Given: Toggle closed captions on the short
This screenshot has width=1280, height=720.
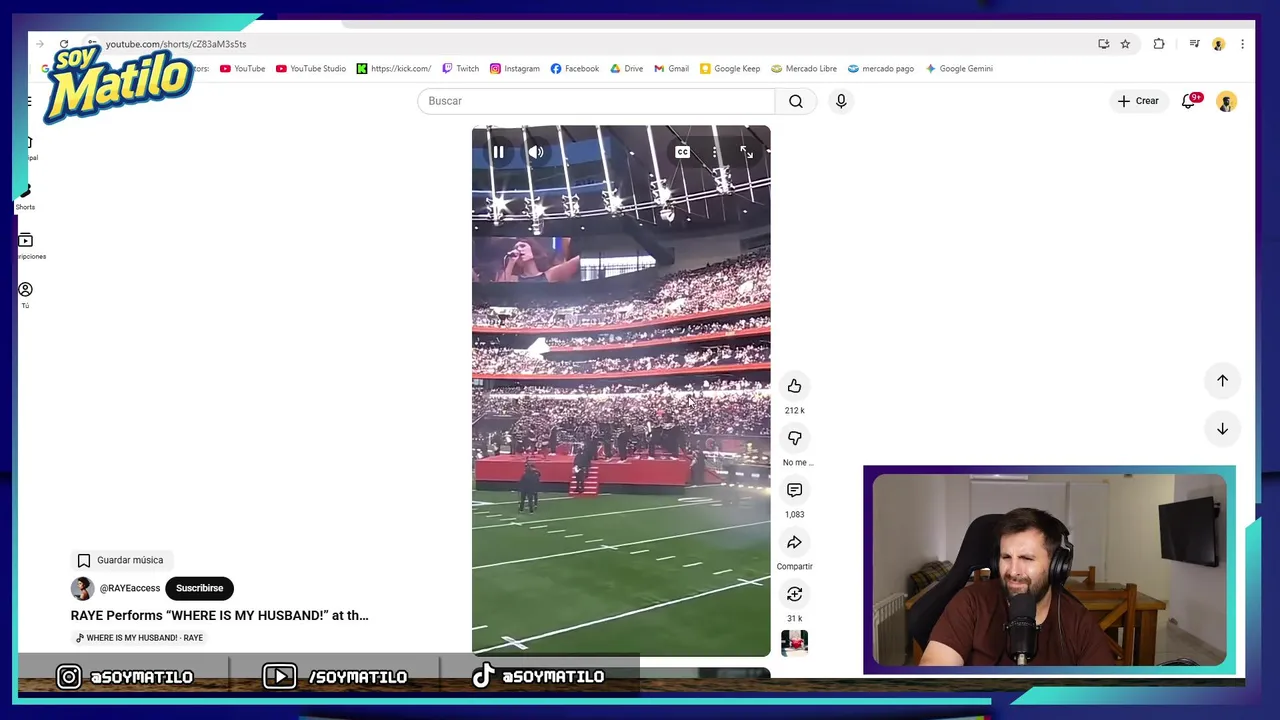Looking at the screenshot, I should point(682,152).
